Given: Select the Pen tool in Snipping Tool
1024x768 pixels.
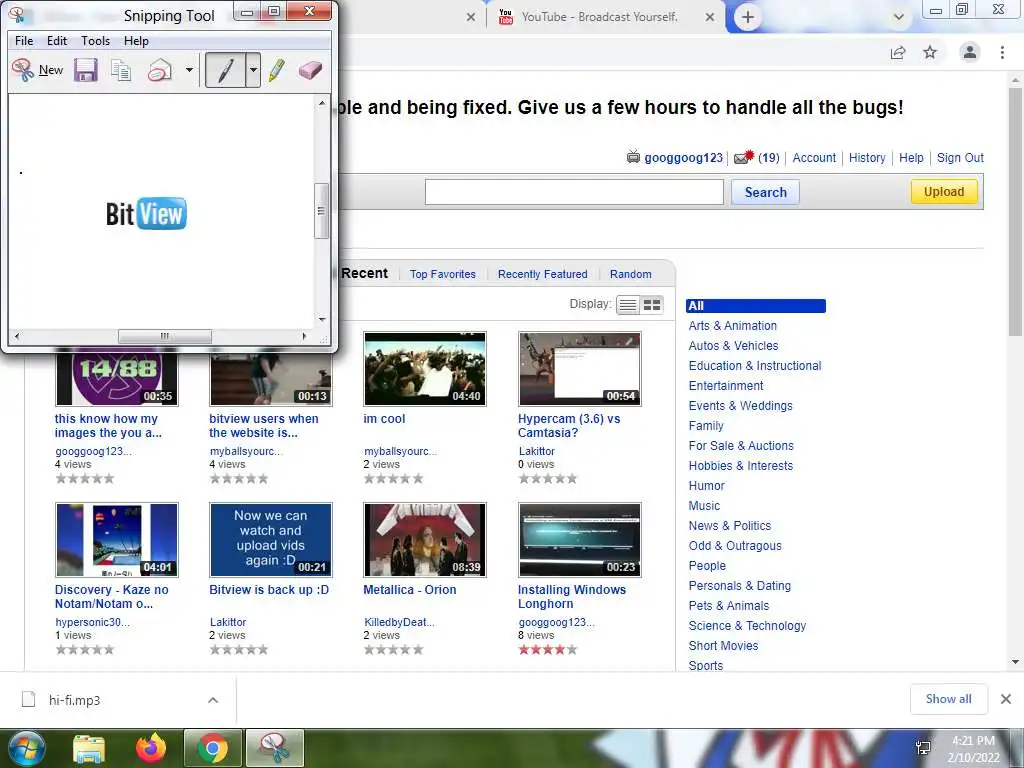Looking at the screenshot, I should tap(225, 70).
